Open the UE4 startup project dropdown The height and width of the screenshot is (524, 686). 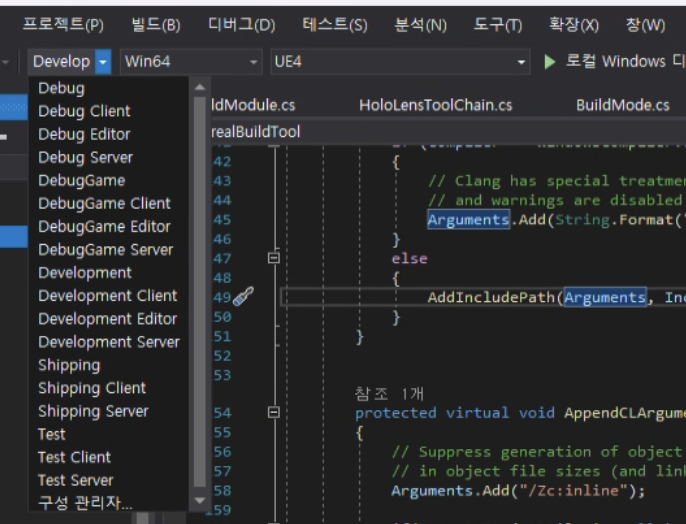click(x=400, y=62)
